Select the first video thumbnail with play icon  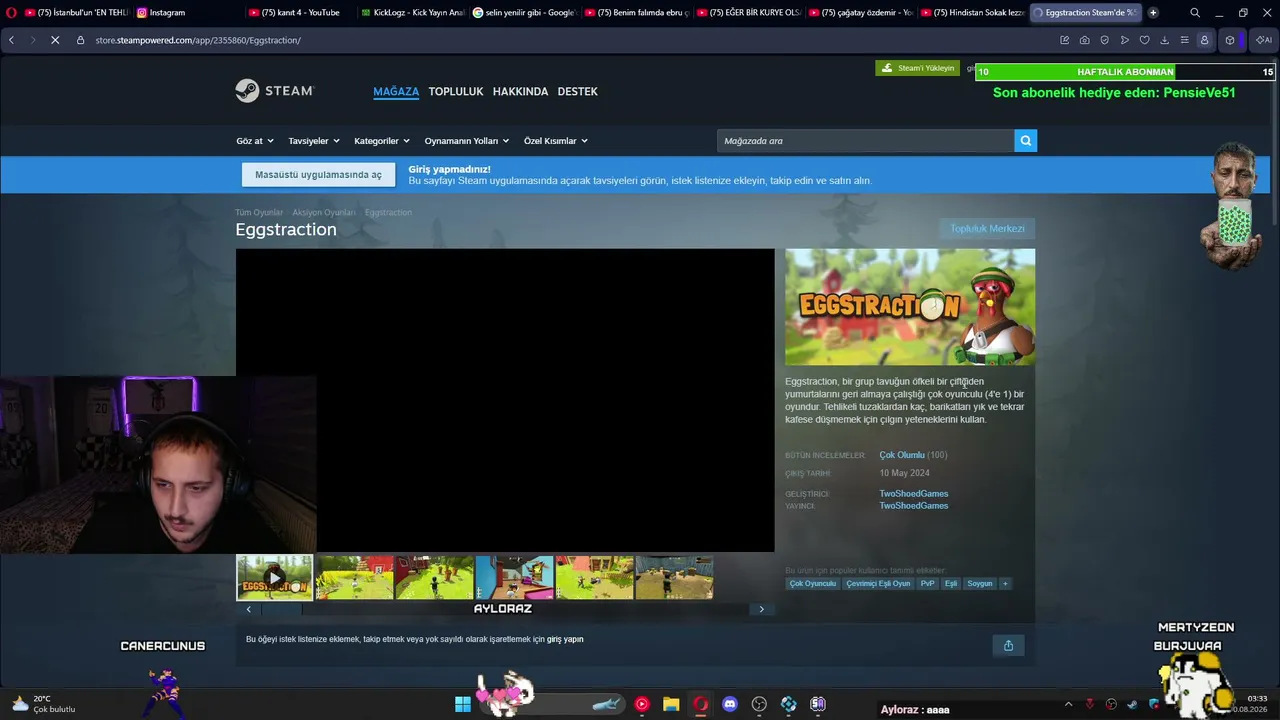274,577
